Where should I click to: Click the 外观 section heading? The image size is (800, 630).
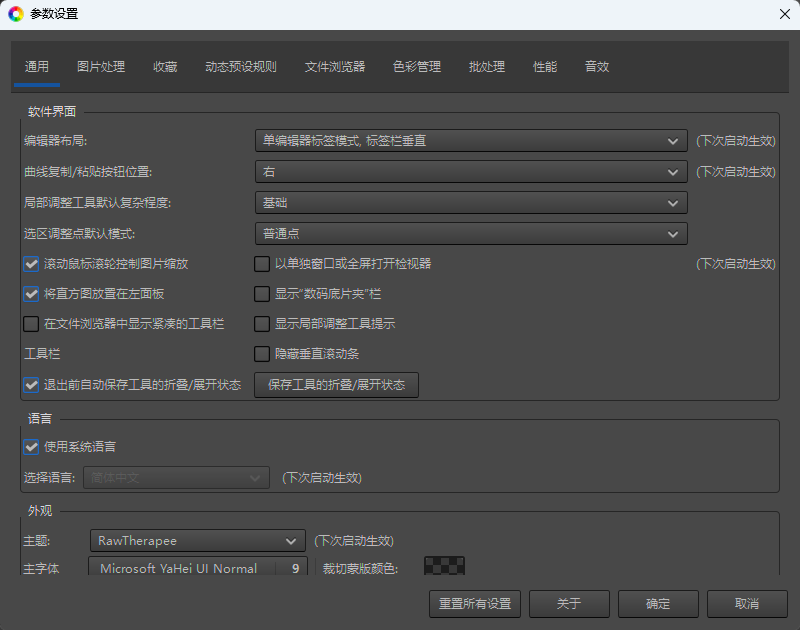point(40,511)
